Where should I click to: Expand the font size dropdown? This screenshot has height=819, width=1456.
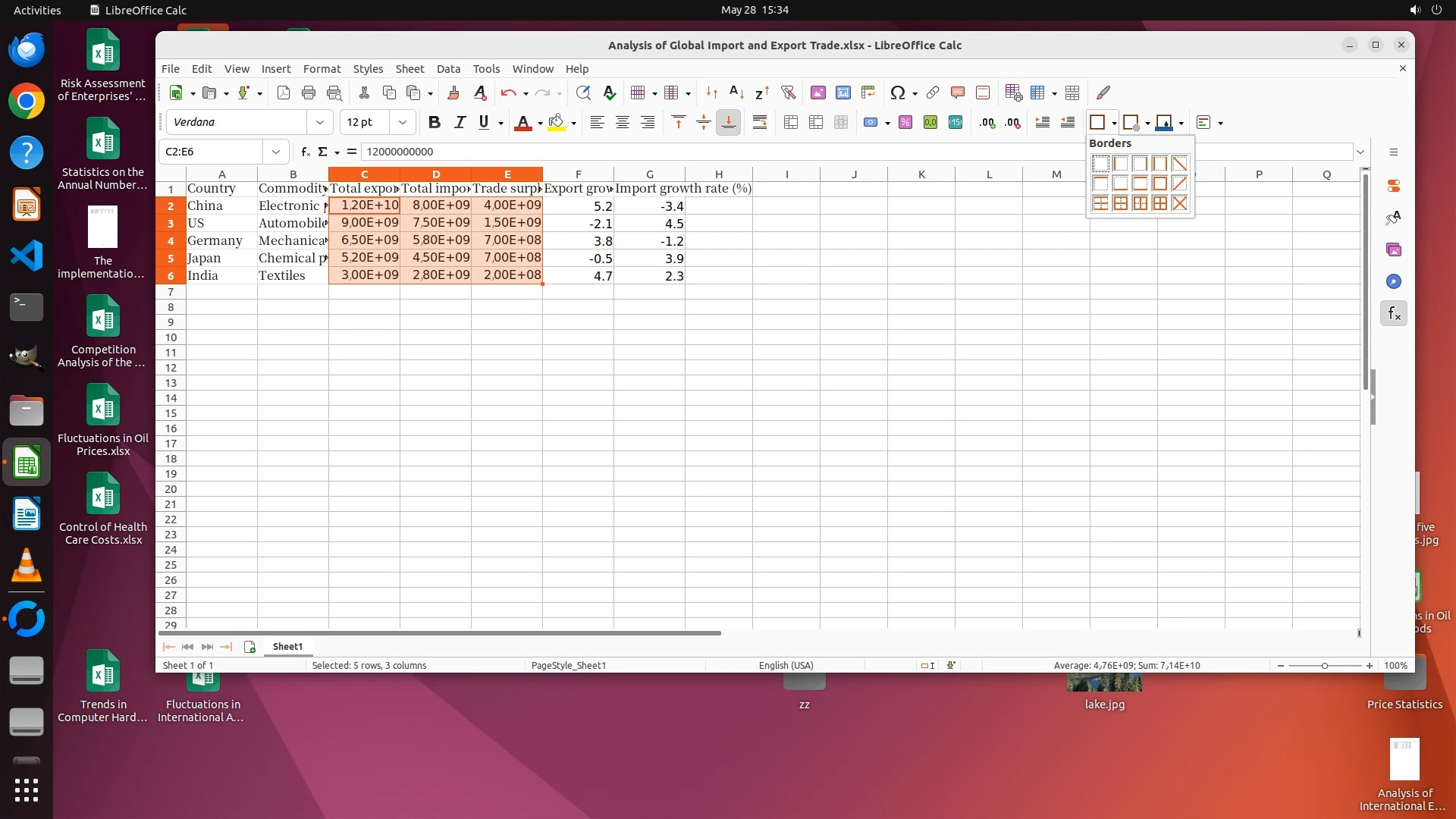point(403,123)
